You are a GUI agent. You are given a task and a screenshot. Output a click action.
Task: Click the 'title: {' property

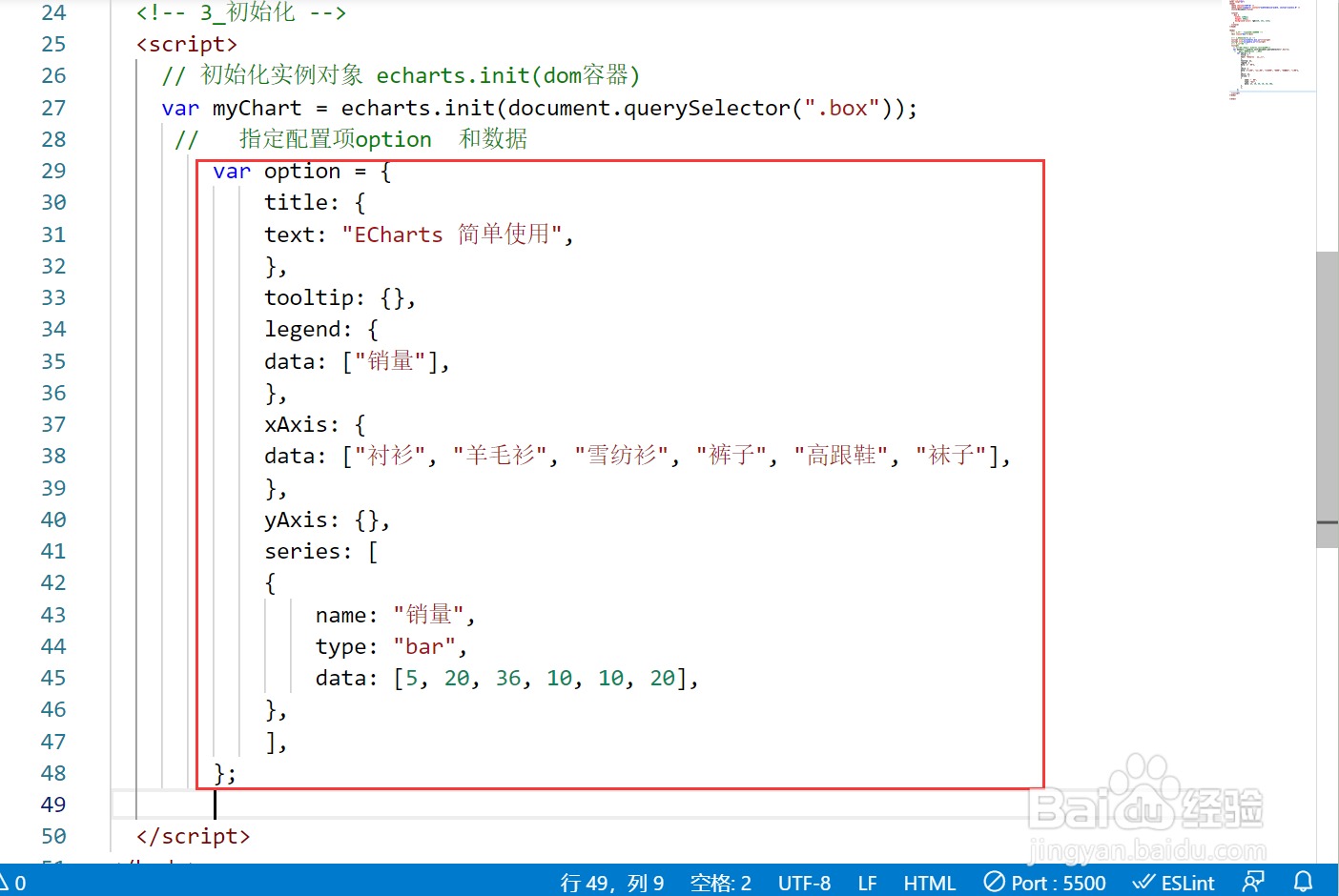pos(315,203)
